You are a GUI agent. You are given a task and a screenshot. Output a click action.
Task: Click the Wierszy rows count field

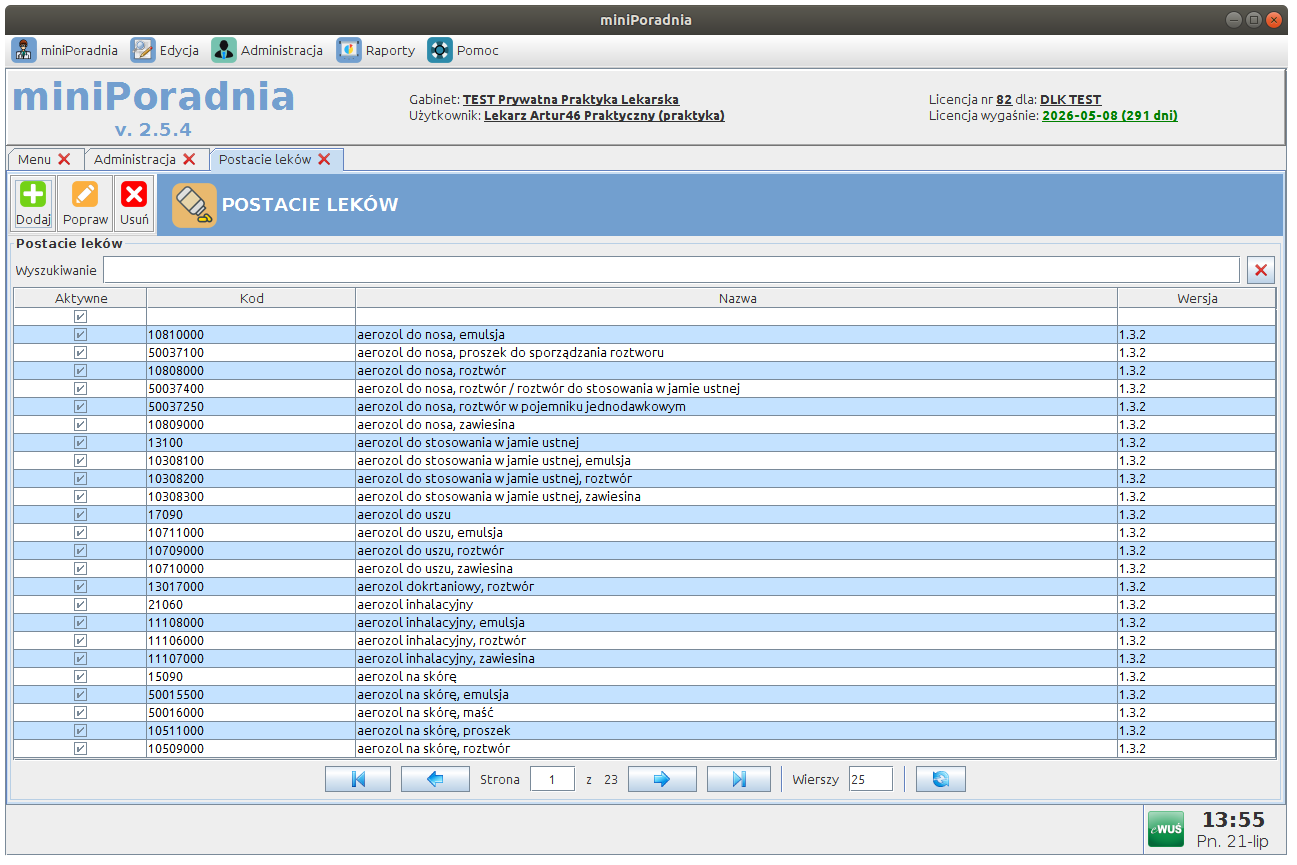coord(870,779)
